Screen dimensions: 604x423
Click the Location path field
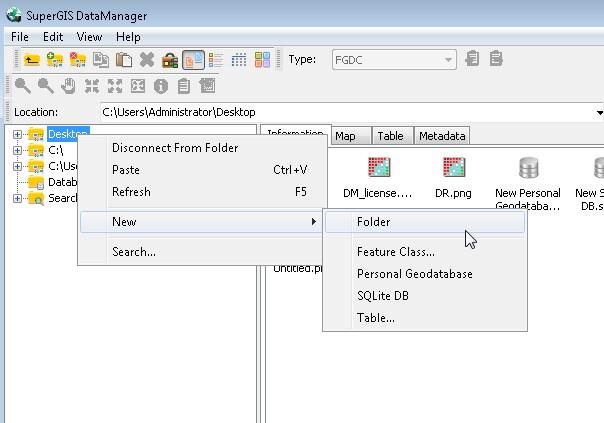point(347,112)
